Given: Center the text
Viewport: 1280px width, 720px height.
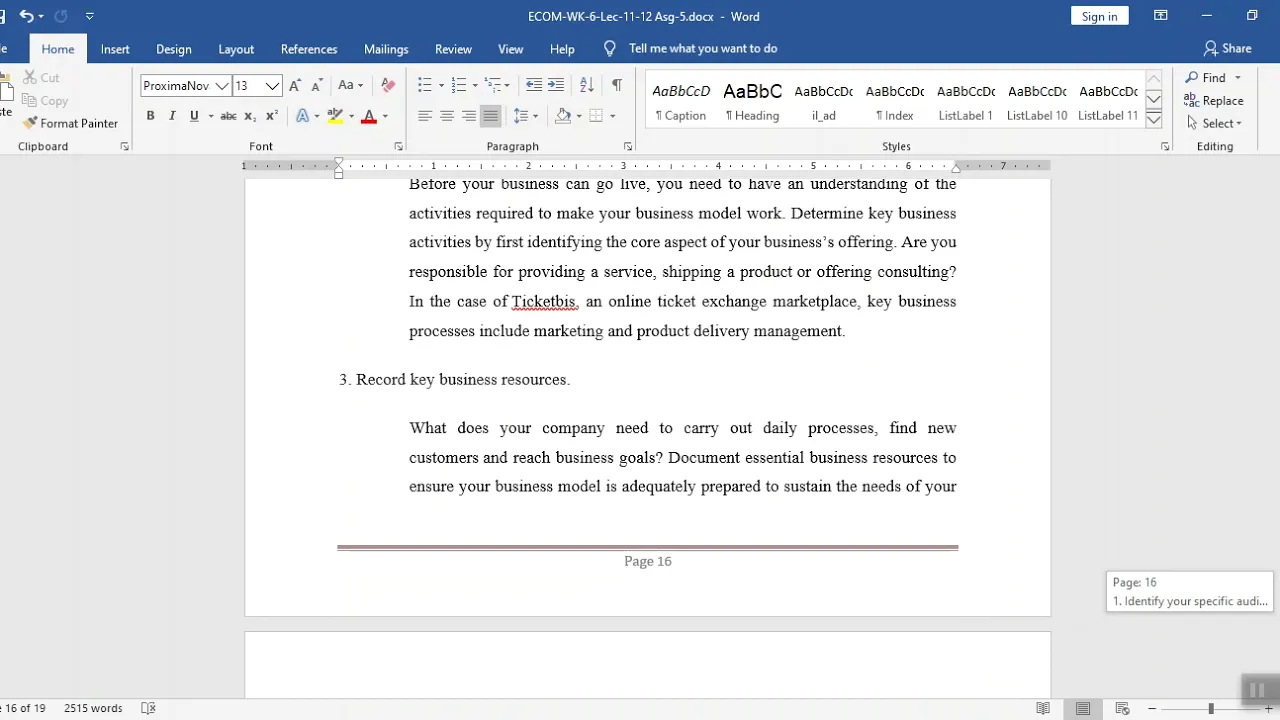Looking at the screenshot, I should click(447, 116).
